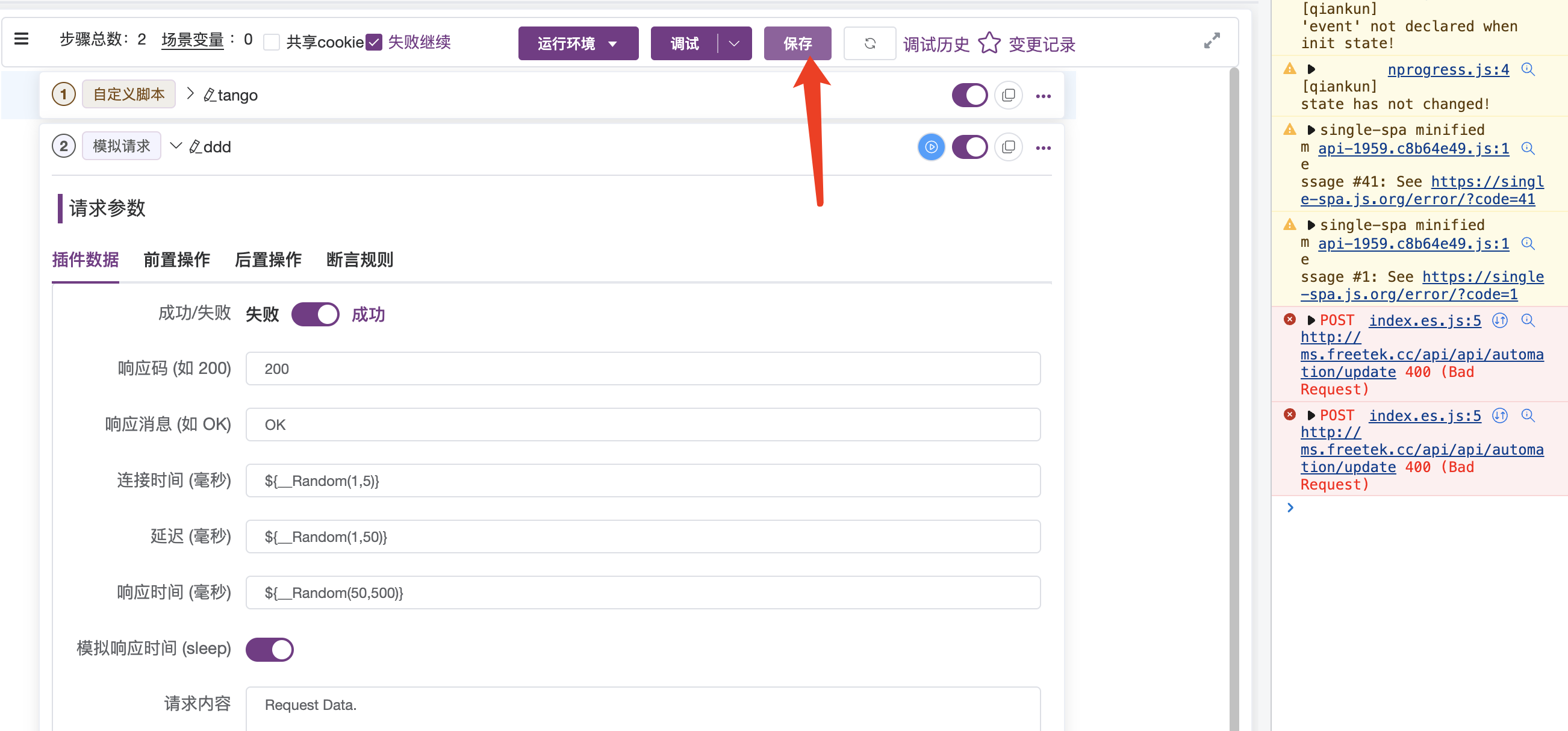The image size is (1568, 731).
Task: Open the 运行环境 dropdown
Action: coord(578,43)
